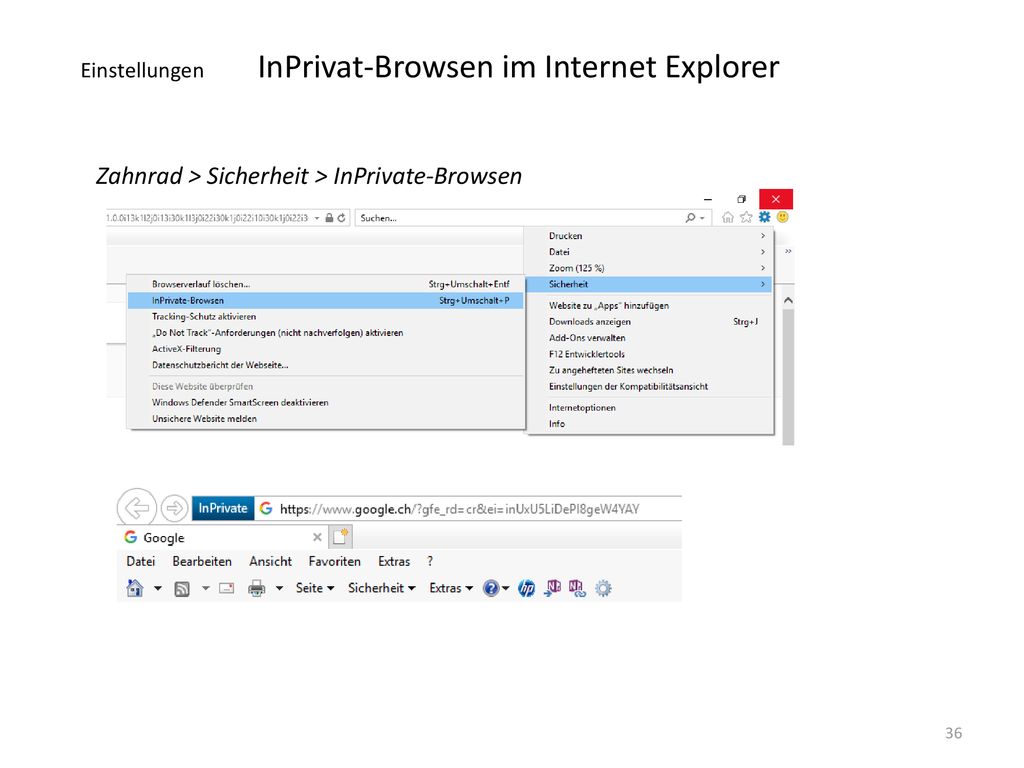1024x768 pixels.
Task: Click the google.ch URL in the address bar
Action: click(x=460, y=509)
